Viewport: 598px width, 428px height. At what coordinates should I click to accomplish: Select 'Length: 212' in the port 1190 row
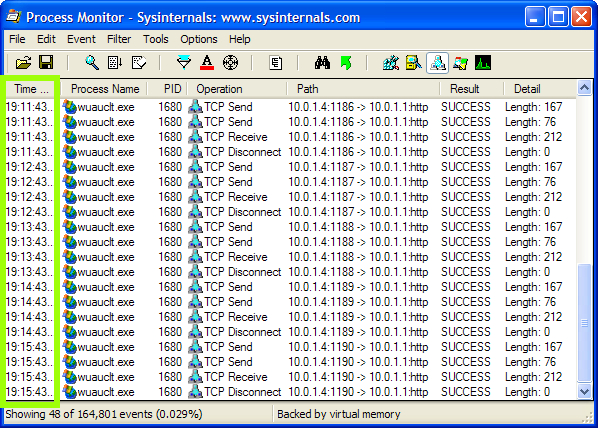[534, 377]
